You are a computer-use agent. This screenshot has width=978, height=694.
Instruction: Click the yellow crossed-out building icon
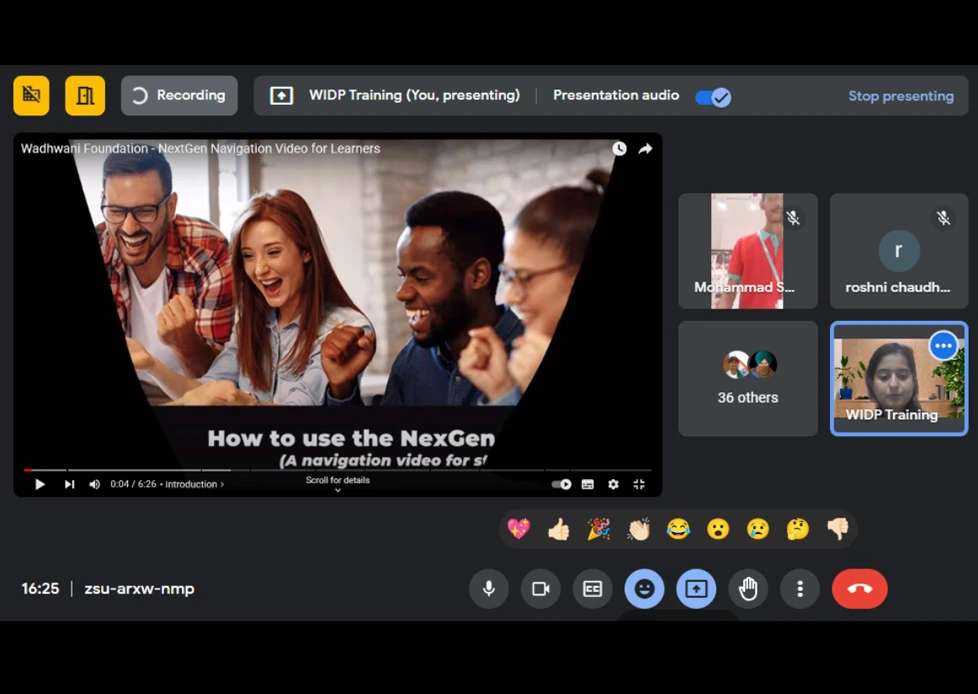pyautogui.click(x=31, y=95)
